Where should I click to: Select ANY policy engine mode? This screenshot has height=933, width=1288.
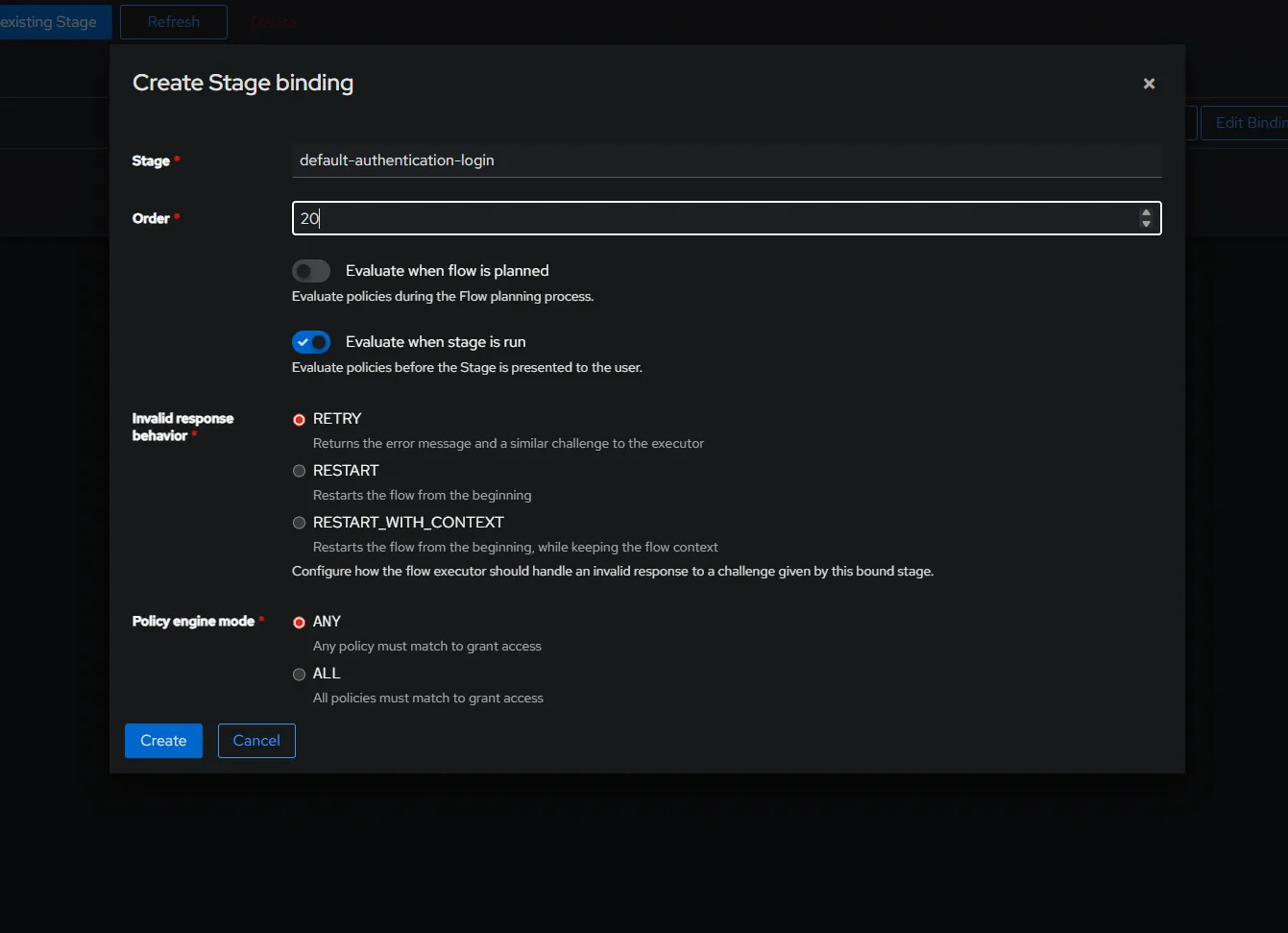click(300, 623)
